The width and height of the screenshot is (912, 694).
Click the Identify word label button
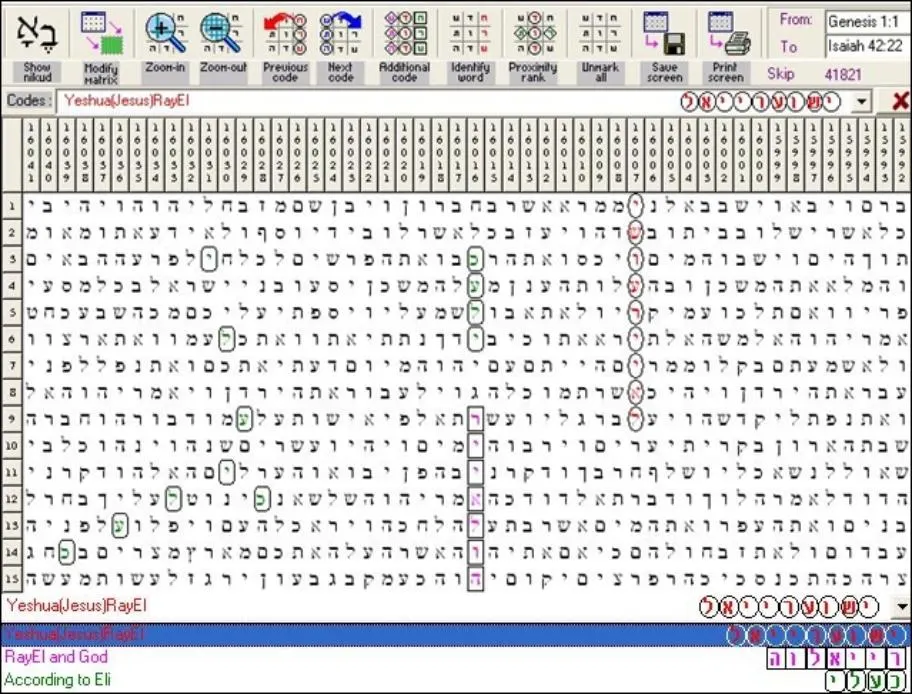click(x=470, y=73)
